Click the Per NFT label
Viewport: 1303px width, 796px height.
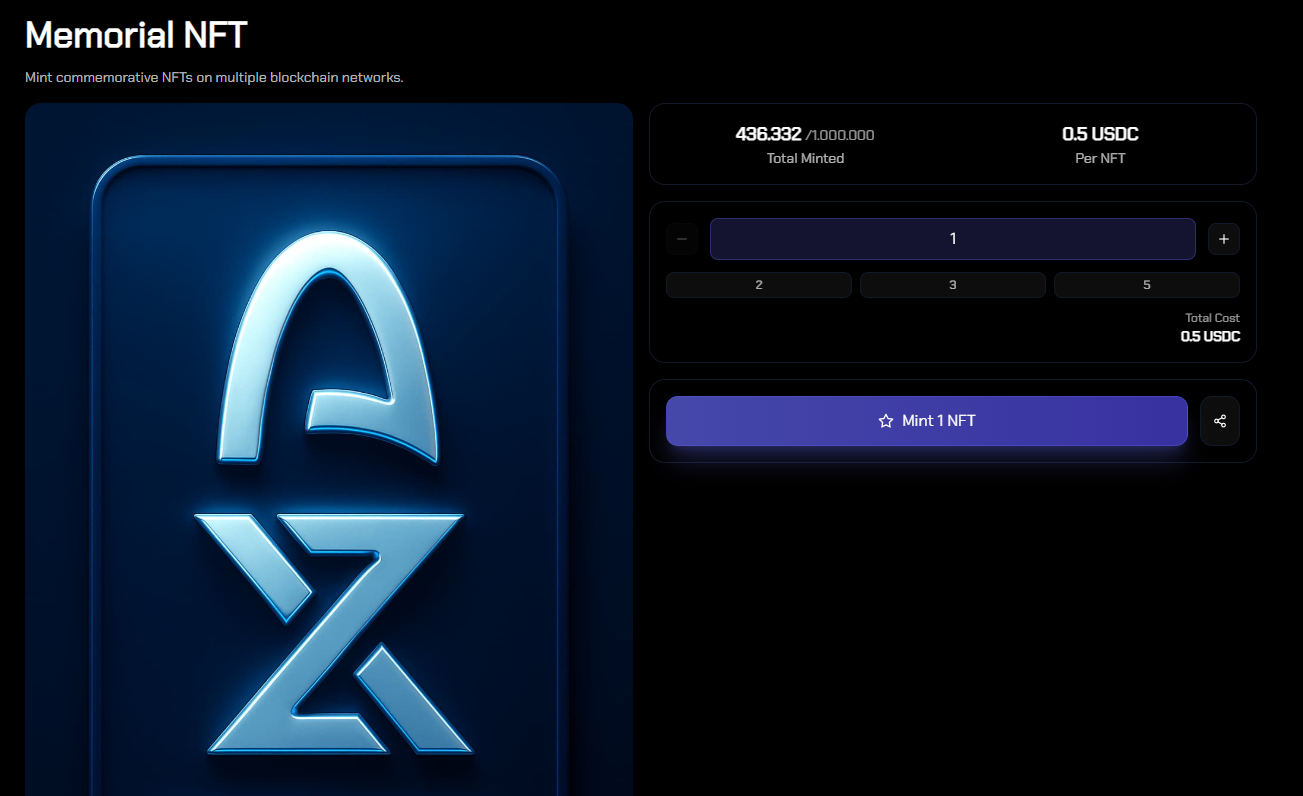pyautogui.click(x=1100, y=158)
